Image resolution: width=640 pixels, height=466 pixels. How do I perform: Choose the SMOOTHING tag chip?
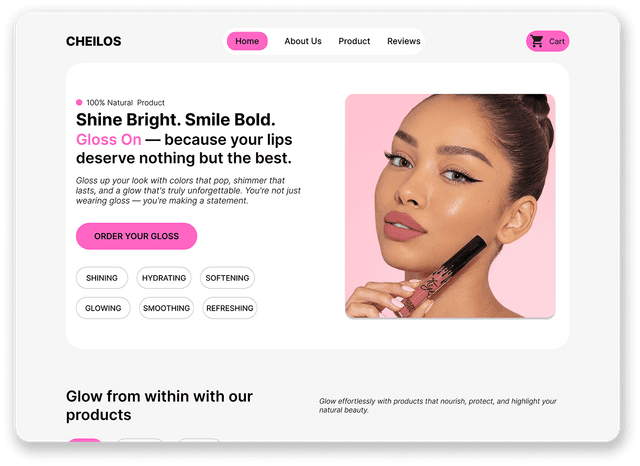pyautogui.click(x=166, y=308)
